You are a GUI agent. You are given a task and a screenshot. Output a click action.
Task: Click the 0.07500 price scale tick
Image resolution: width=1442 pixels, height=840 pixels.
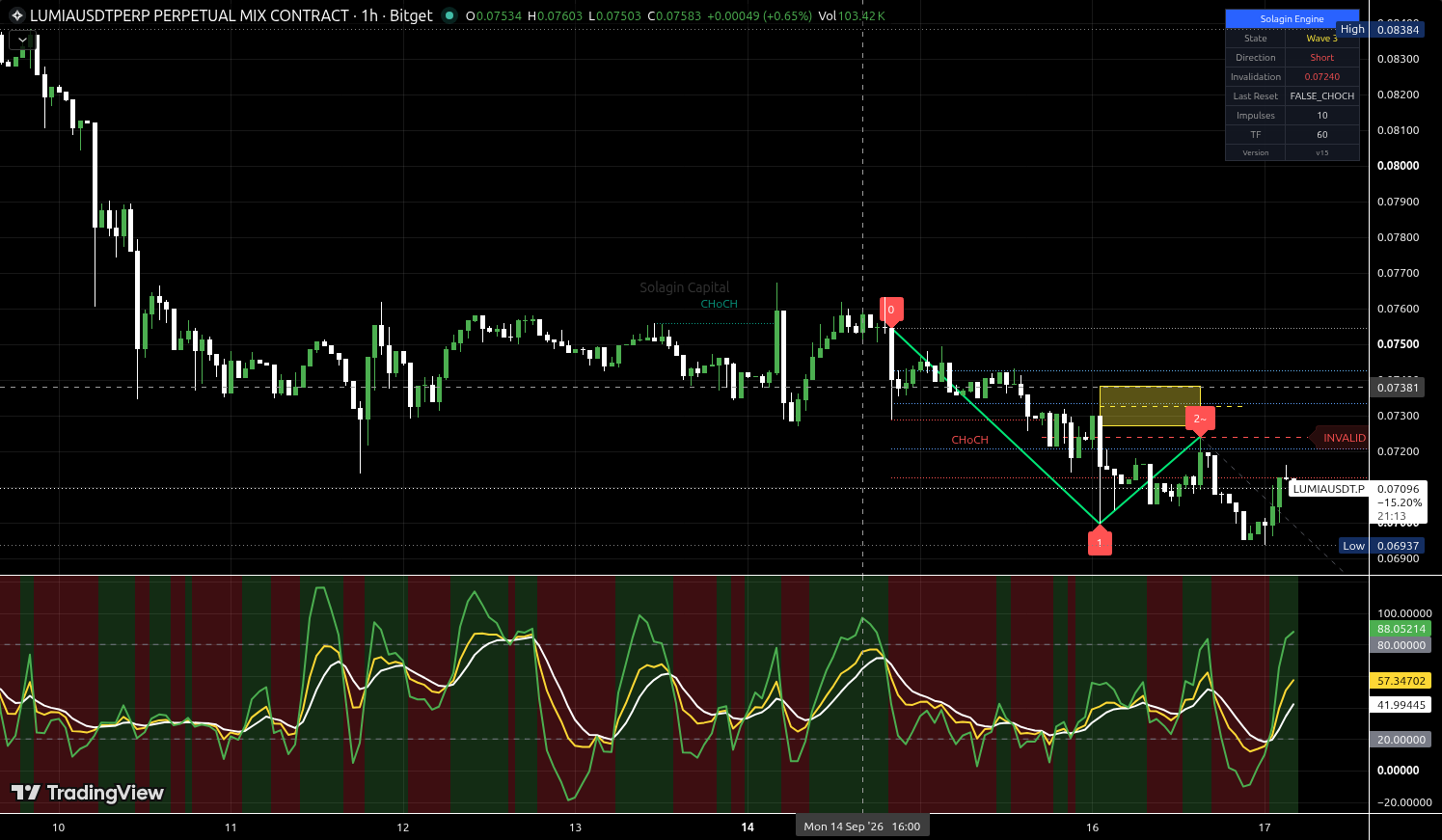pyautogui.click(x=1398, y=344)
